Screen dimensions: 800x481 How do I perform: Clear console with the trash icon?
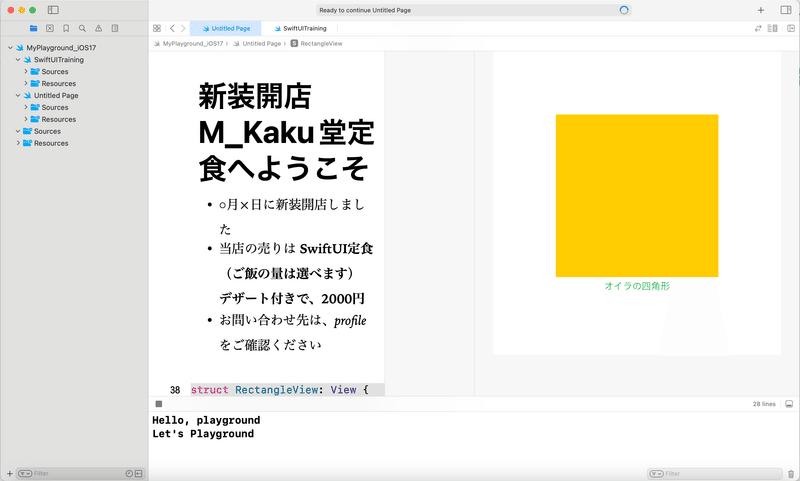tap(791, 474)
